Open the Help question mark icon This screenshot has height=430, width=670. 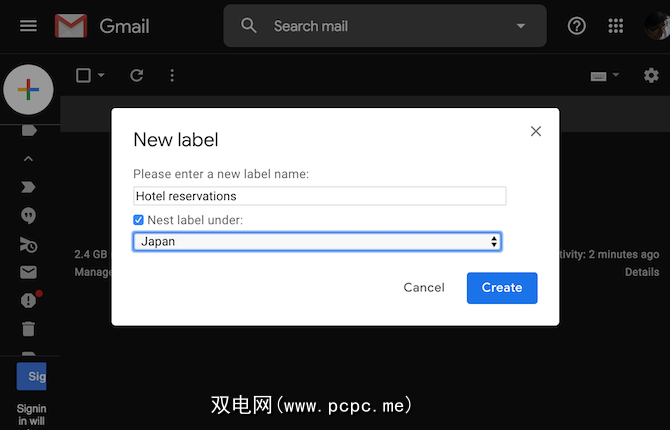point(577,26)
